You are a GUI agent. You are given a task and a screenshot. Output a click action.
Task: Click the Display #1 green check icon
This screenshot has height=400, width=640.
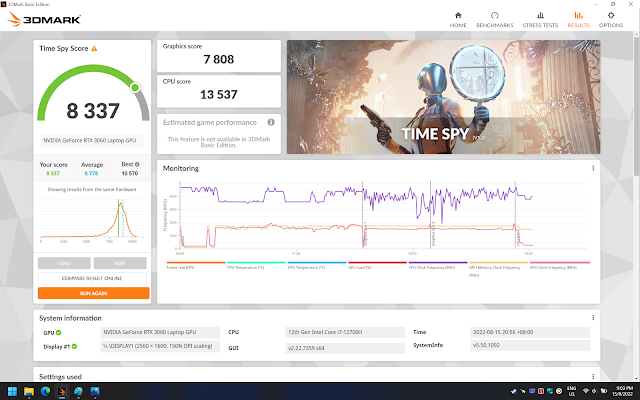74,346
